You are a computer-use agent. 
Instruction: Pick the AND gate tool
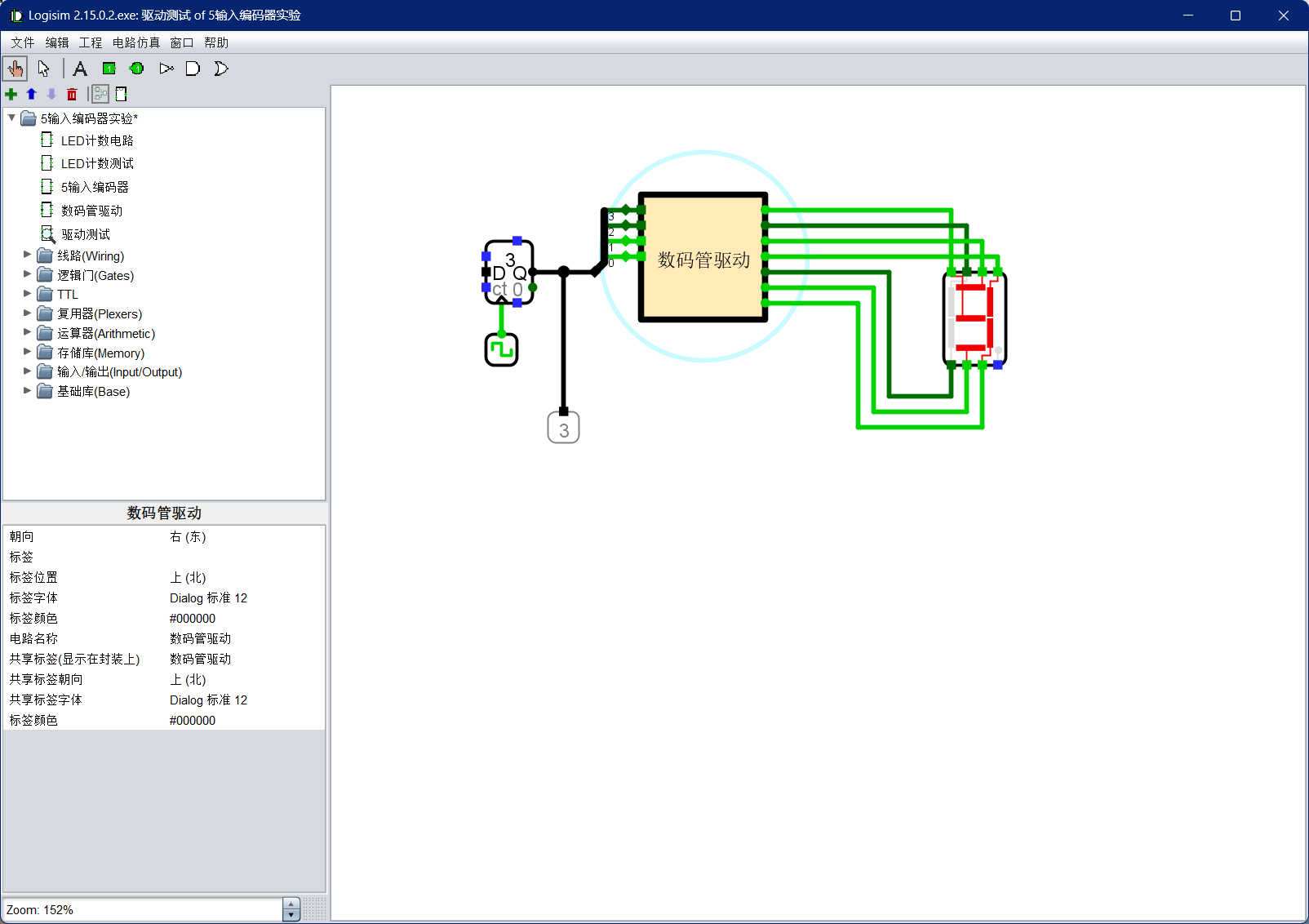tap(193, 69)
